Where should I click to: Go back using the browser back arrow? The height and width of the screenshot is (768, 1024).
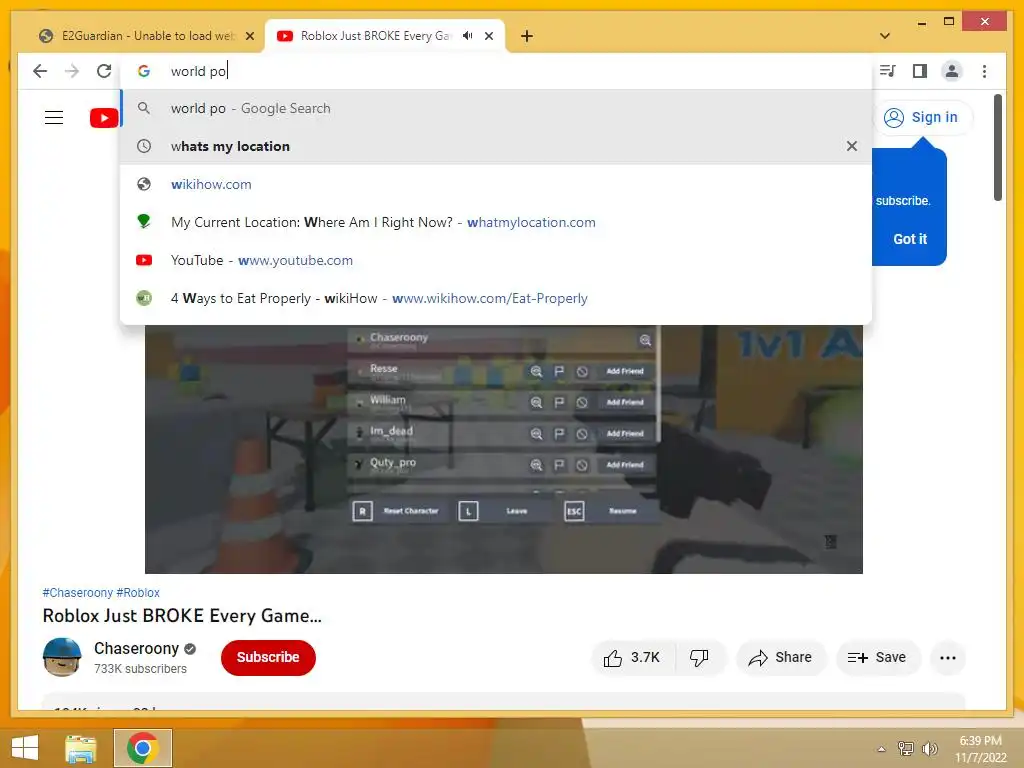pos(40,71)
